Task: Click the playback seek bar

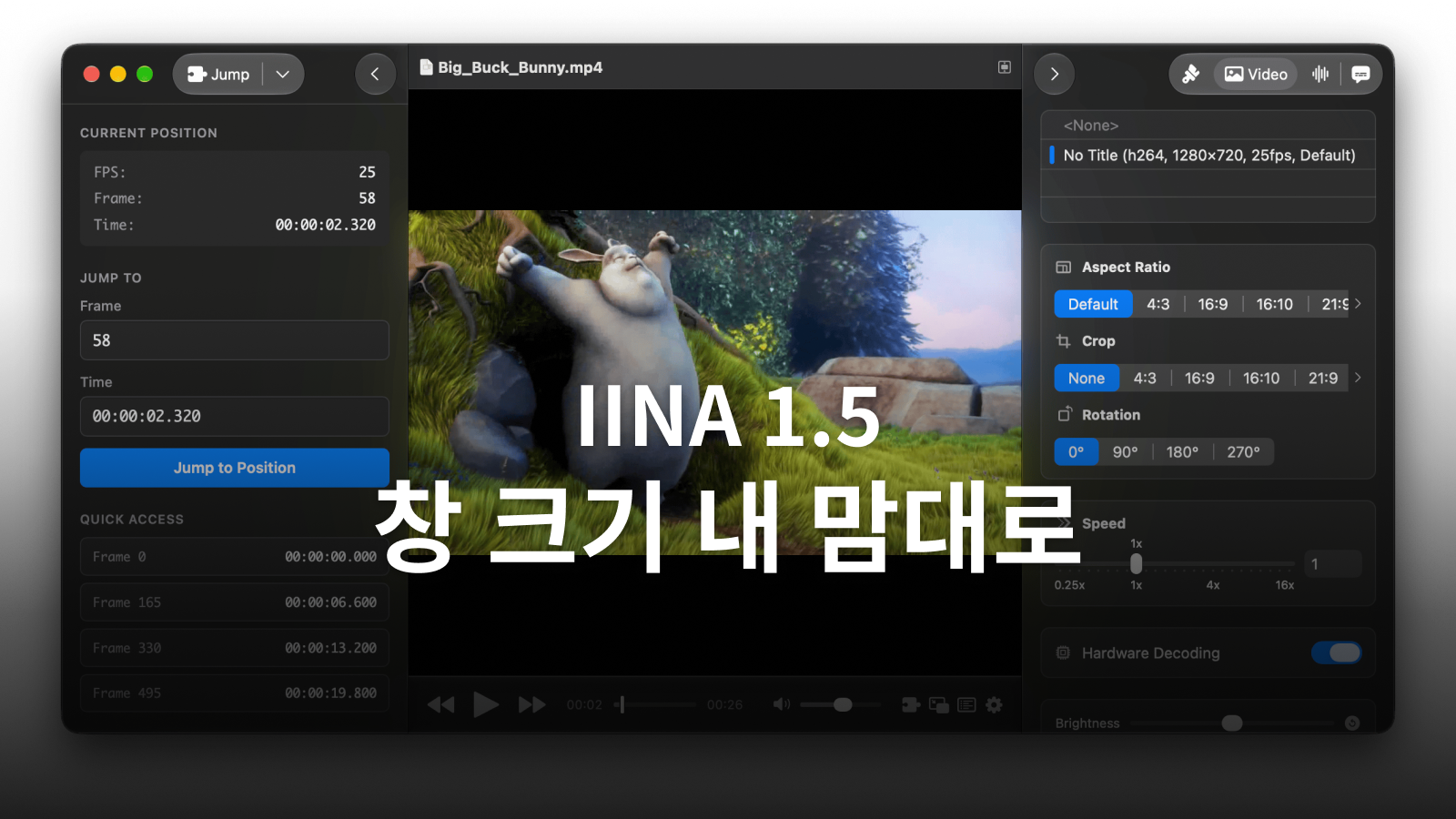Action: pos(655,704)
